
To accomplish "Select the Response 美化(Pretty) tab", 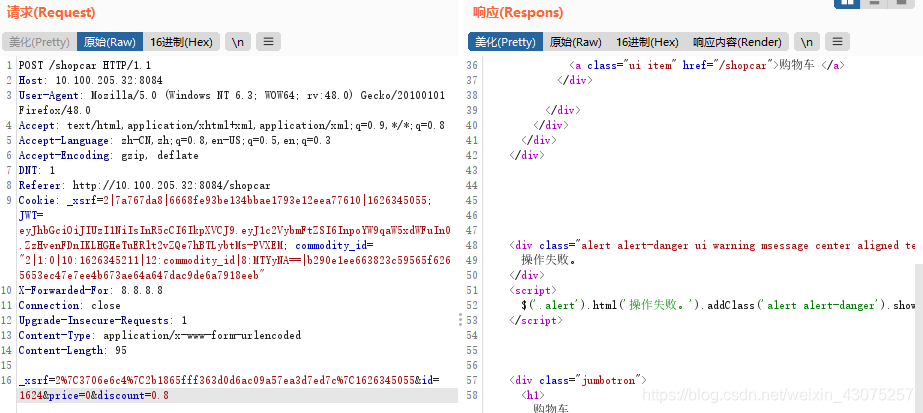I will pyautogui.click(x=505, y=42).
